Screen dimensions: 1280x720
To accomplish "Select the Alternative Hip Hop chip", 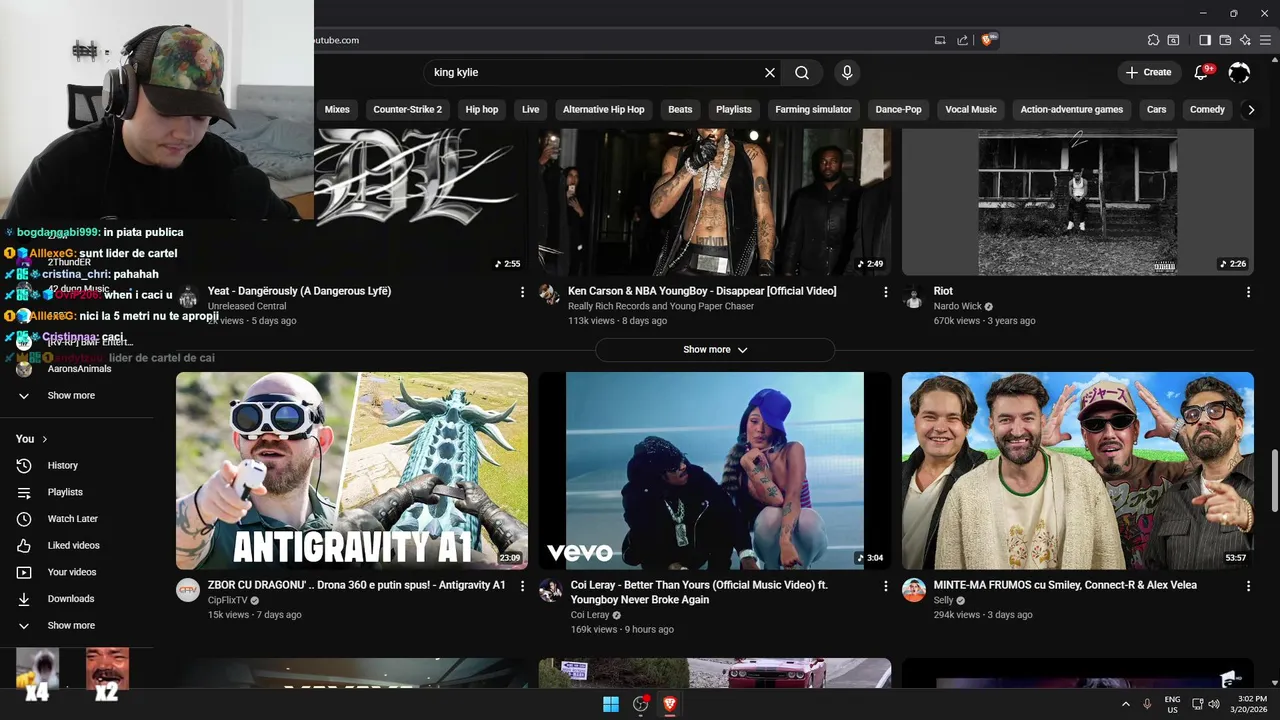I will point(604,110).
